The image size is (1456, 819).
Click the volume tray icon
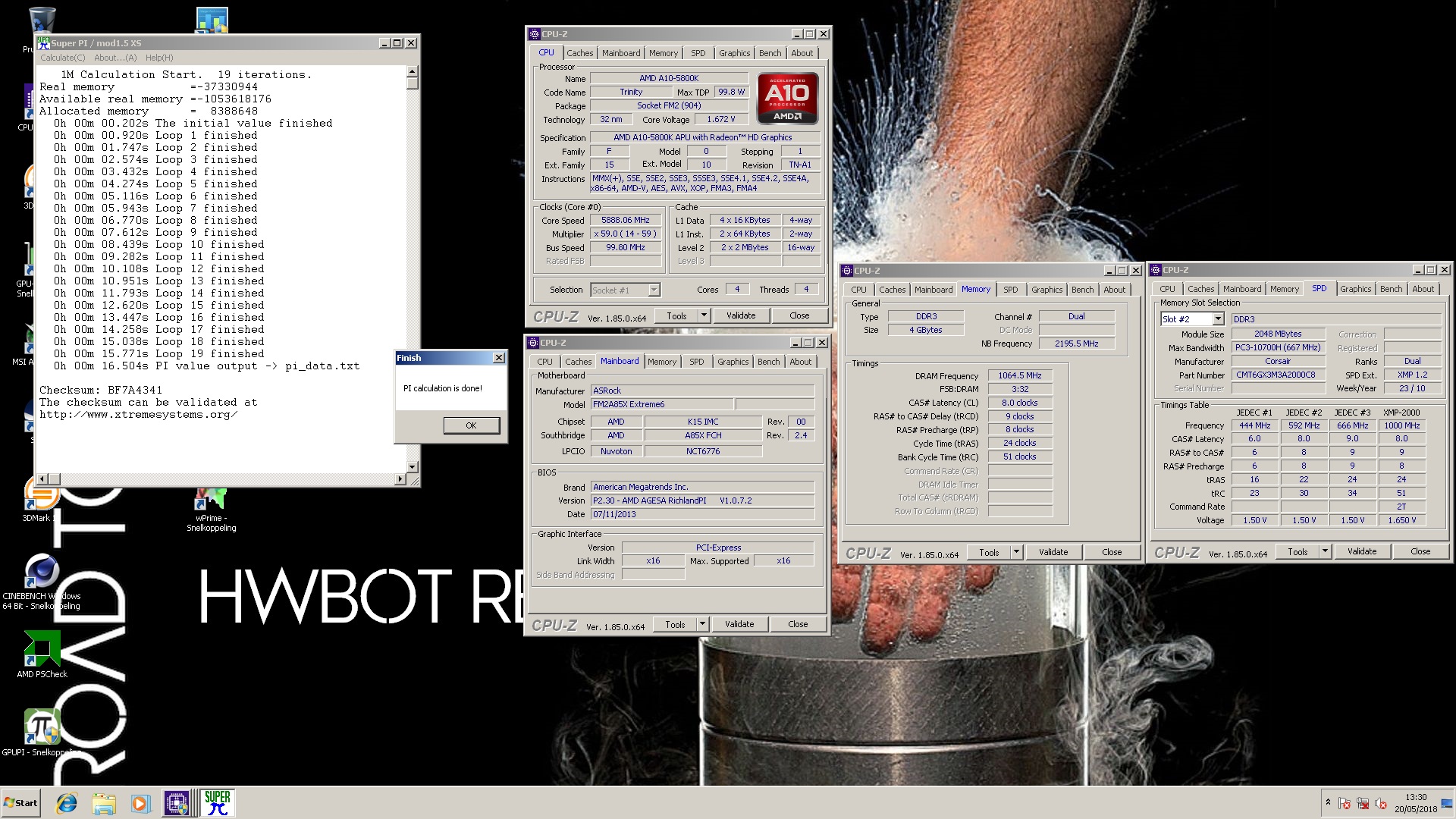[x=1381, y=803]
